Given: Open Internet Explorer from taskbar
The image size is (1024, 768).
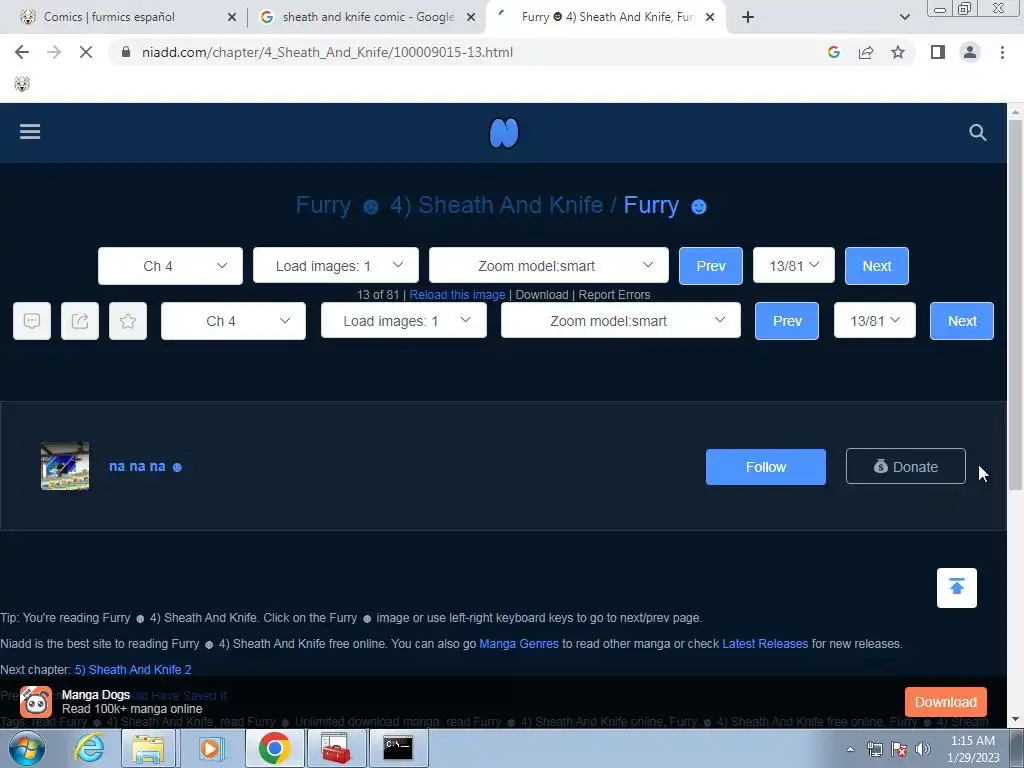Looking at the screenshot, I should 89,748.
